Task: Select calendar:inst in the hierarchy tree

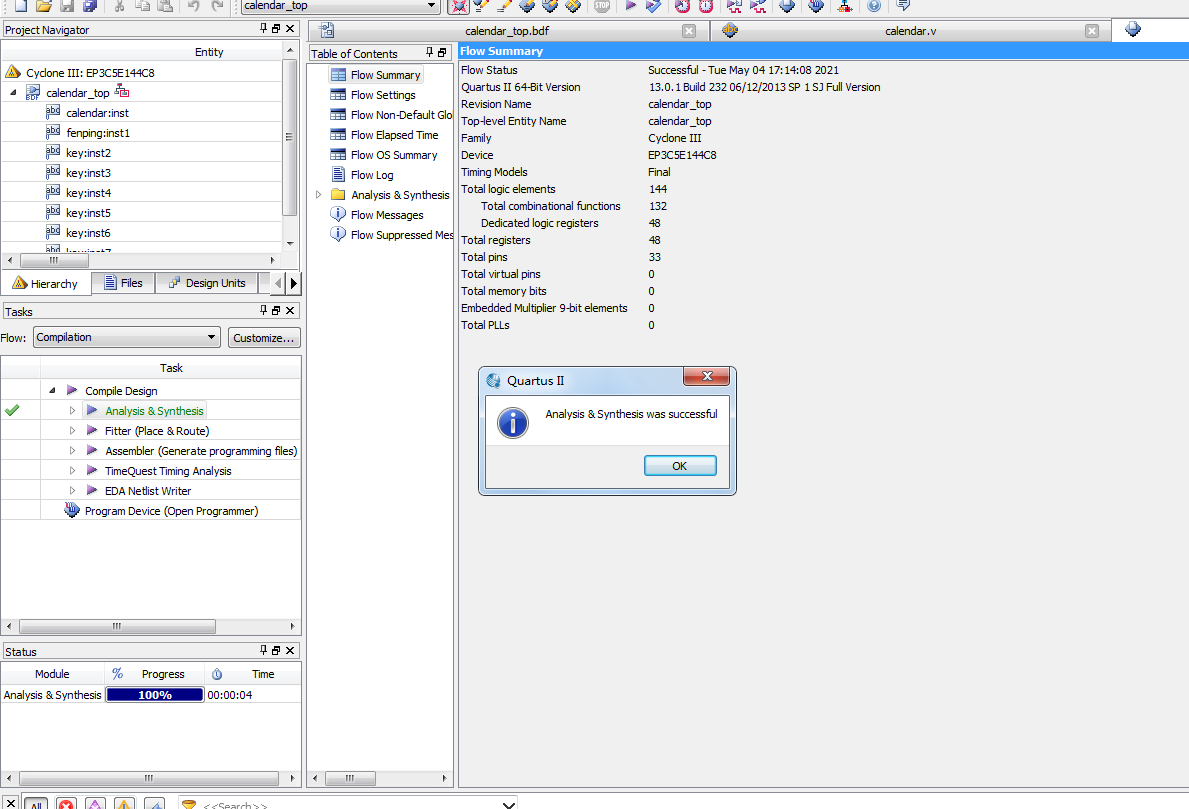Action: point(97,113)
